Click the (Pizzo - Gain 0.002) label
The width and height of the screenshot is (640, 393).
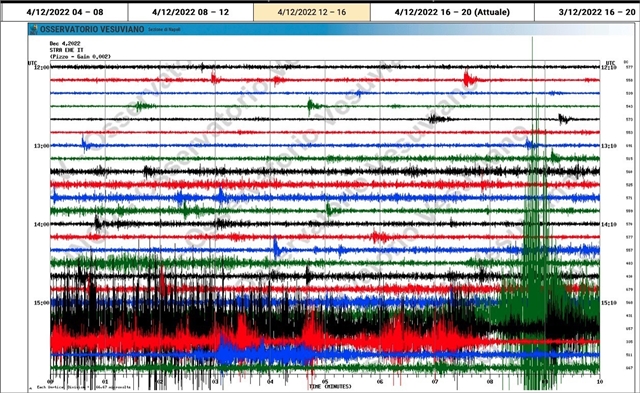tap(80, 56)
